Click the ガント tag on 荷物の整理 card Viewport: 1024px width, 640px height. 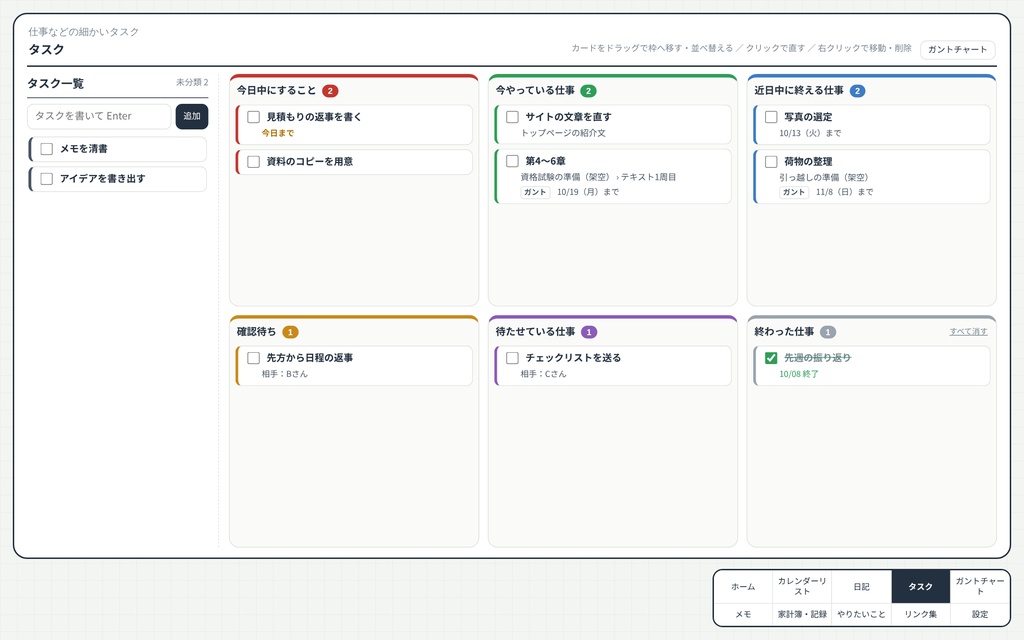[x=793, y=192]
